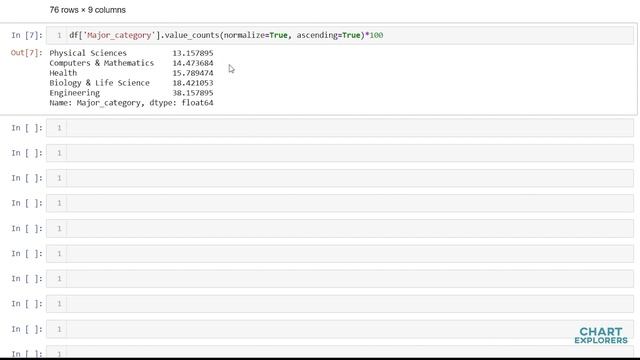Click on value_counts in the code cell
The height and width of the screenshot is (360, 640).
click(x=192, y=36)
